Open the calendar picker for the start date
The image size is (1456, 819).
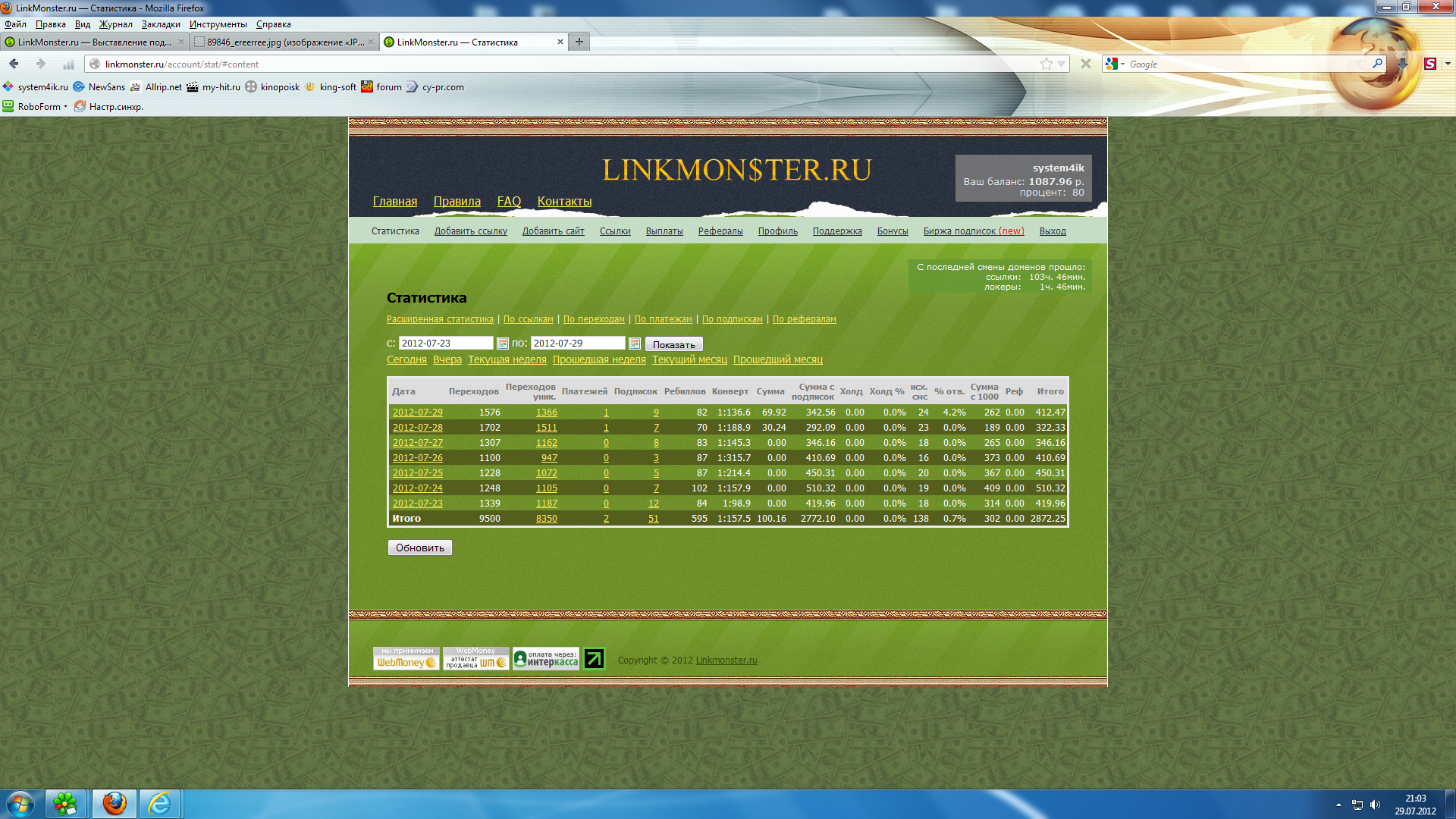point(502,344)
